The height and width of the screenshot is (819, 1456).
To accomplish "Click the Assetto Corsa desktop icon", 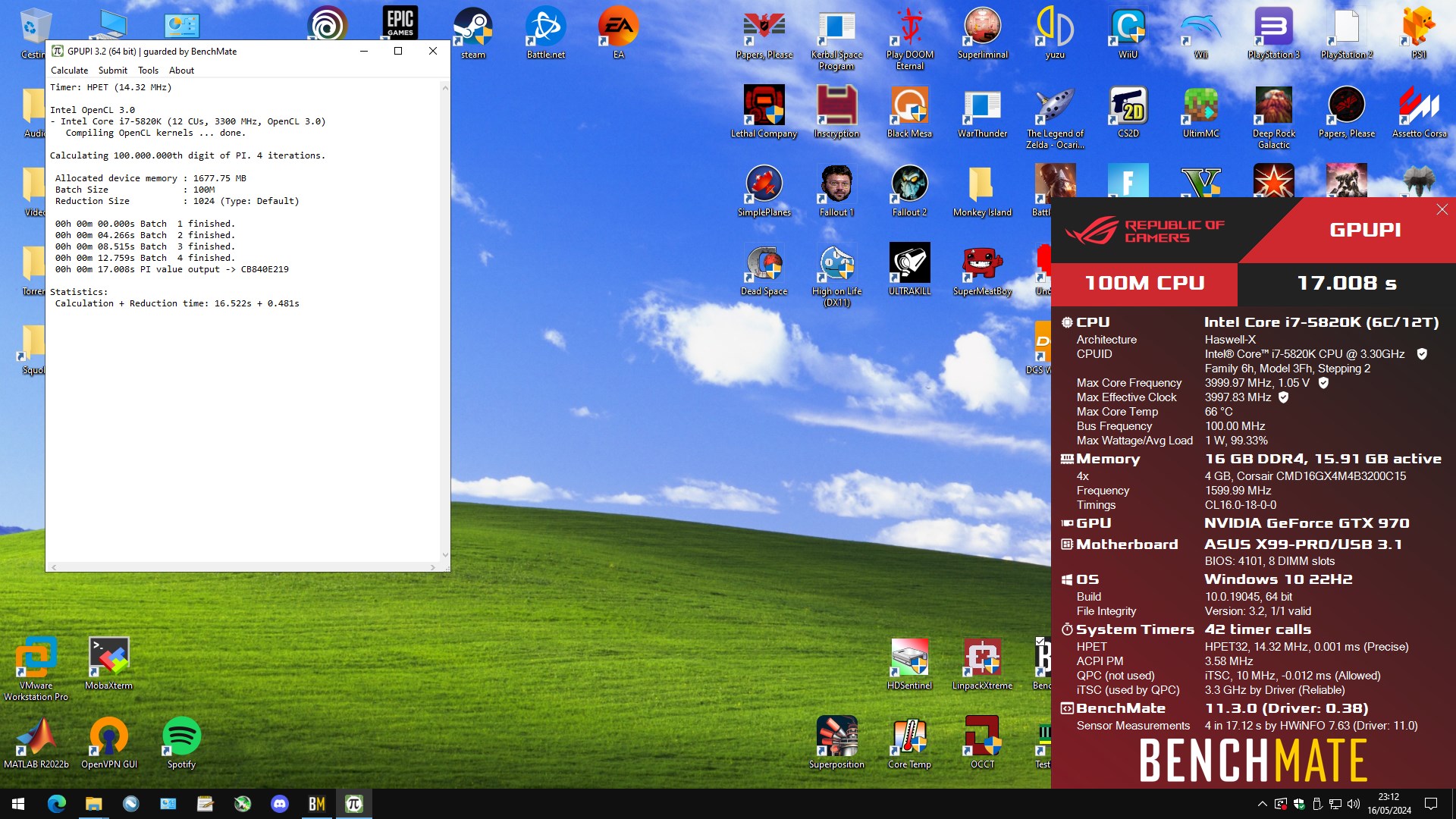I will 1419,112.
